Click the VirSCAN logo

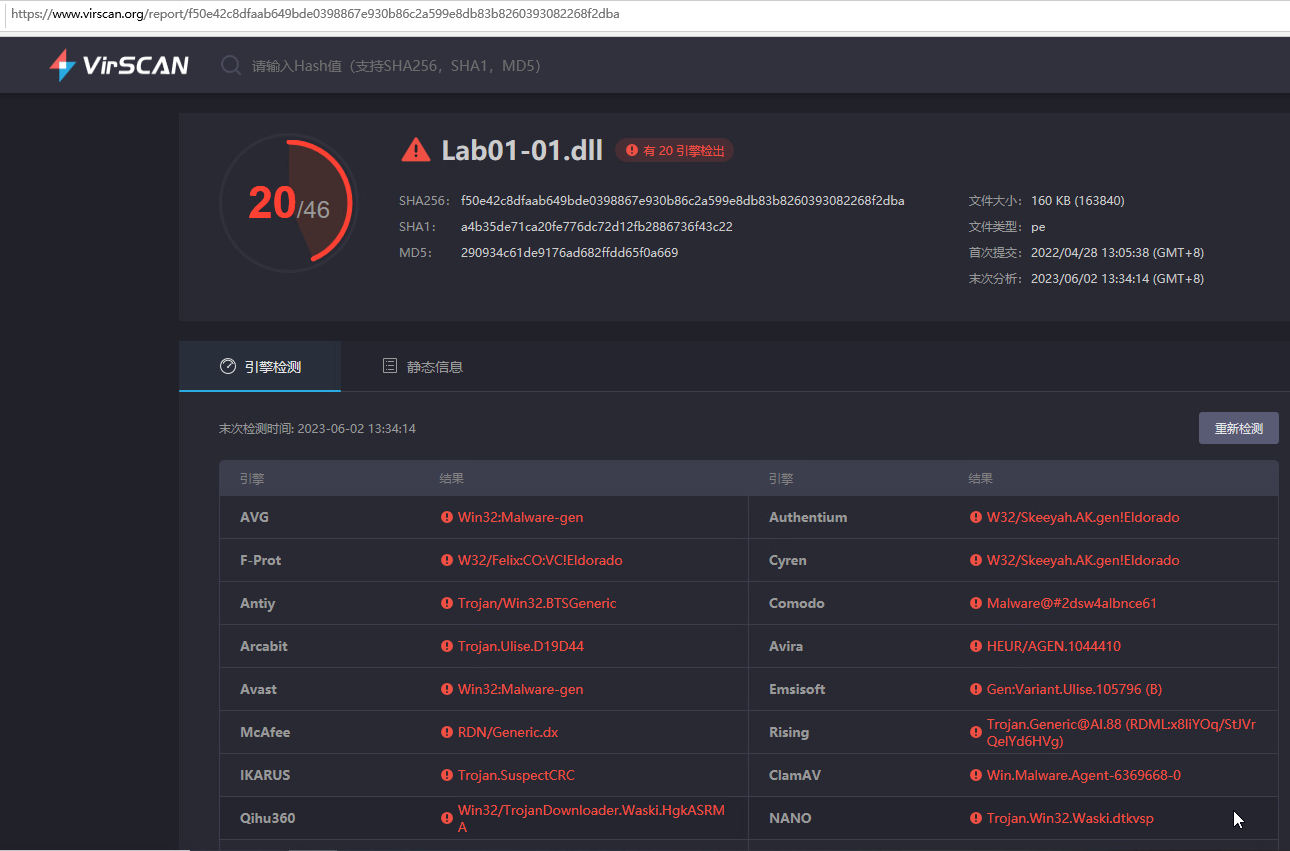[x=118, y=65]
